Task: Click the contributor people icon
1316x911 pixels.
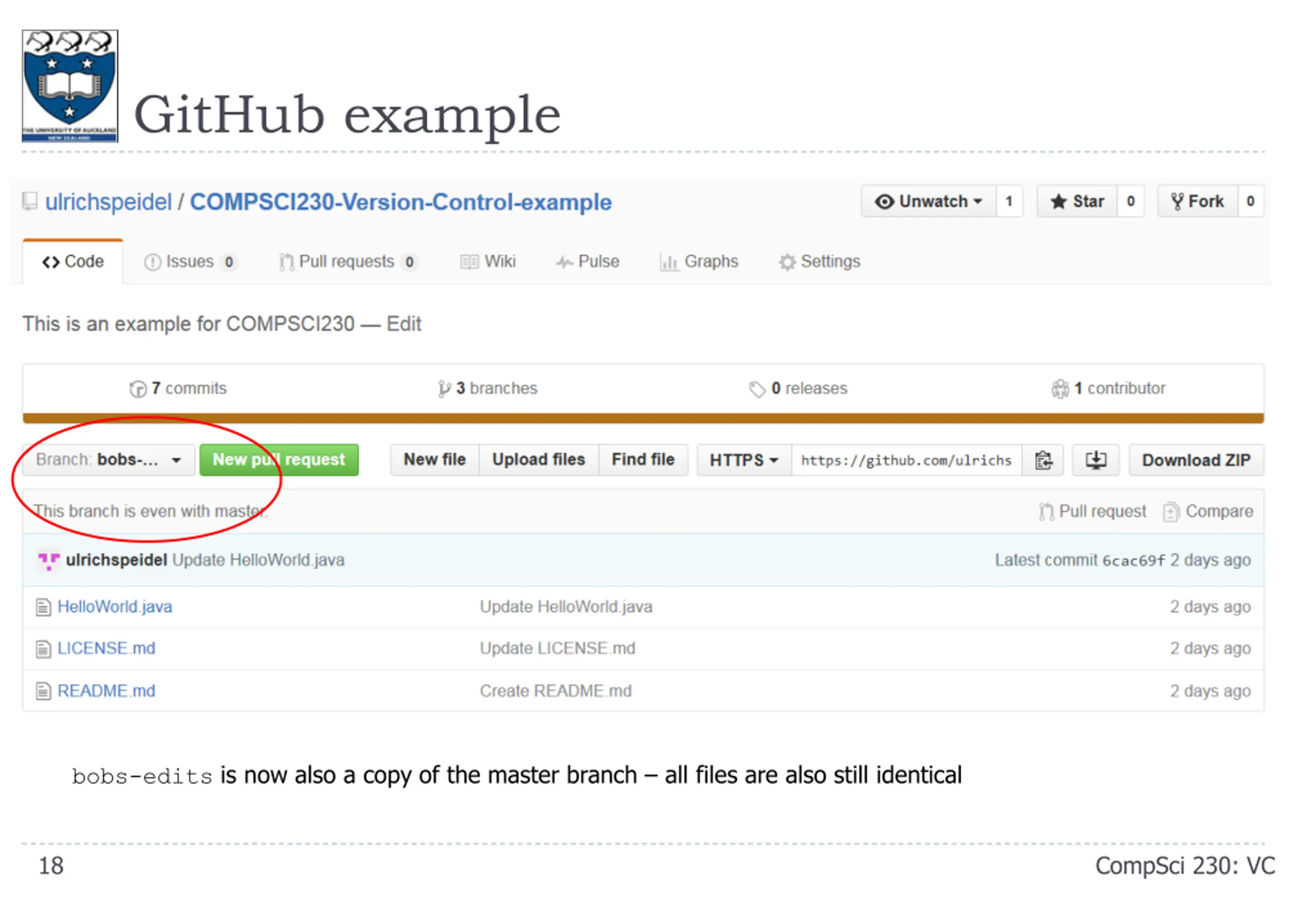Action: click(x=1060, y=389)
